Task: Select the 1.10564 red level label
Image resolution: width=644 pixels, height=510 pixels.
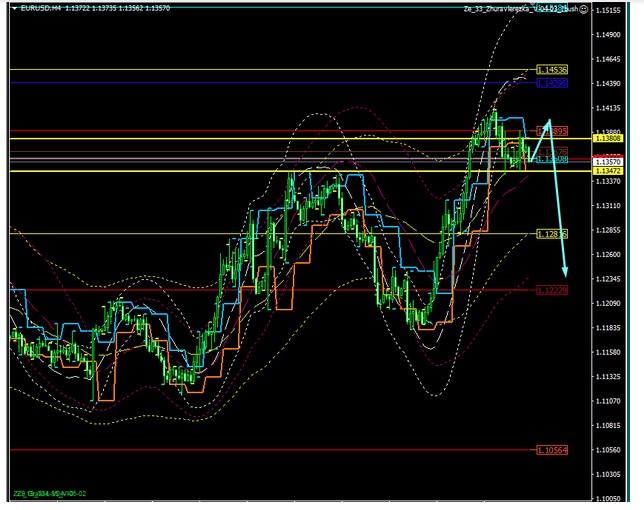Action: pos(552,450)
